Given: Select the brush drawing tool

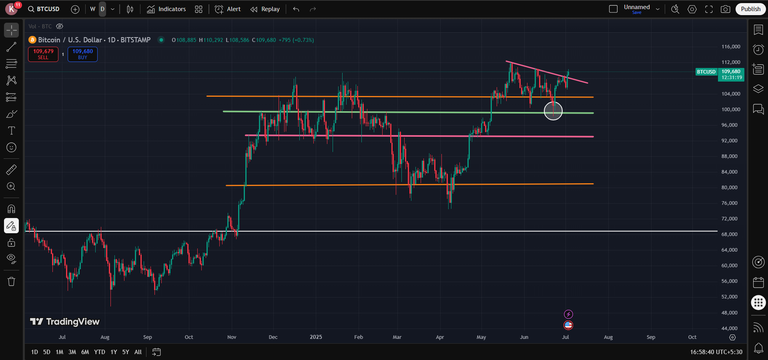Looking at the screenshot, I should 11,114.
